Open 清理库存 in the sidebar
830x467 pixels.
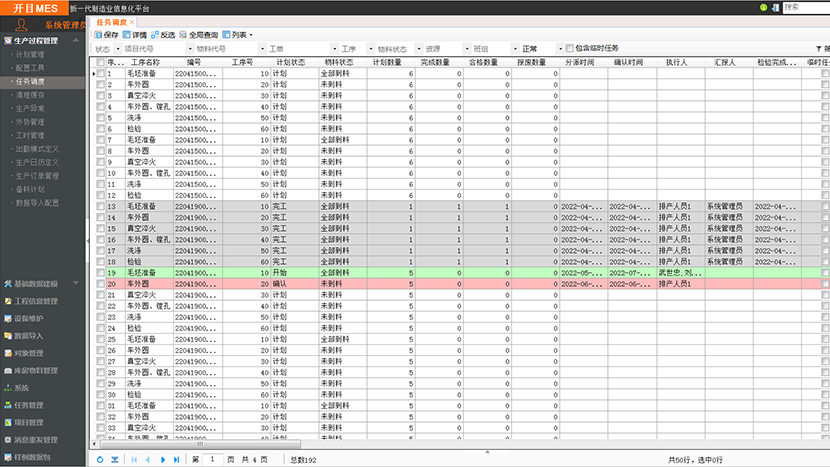tap(30, 96)
